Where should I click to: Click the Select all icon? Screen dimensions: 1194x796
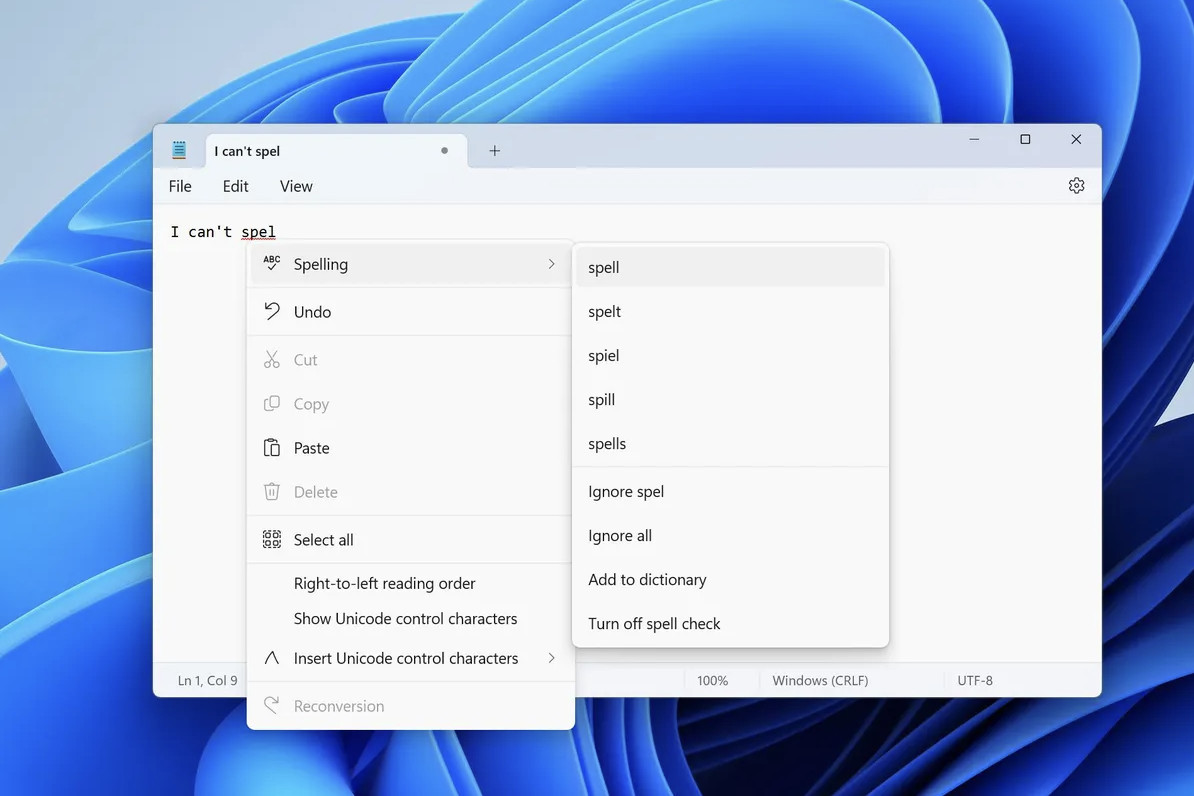coord(272,540)
